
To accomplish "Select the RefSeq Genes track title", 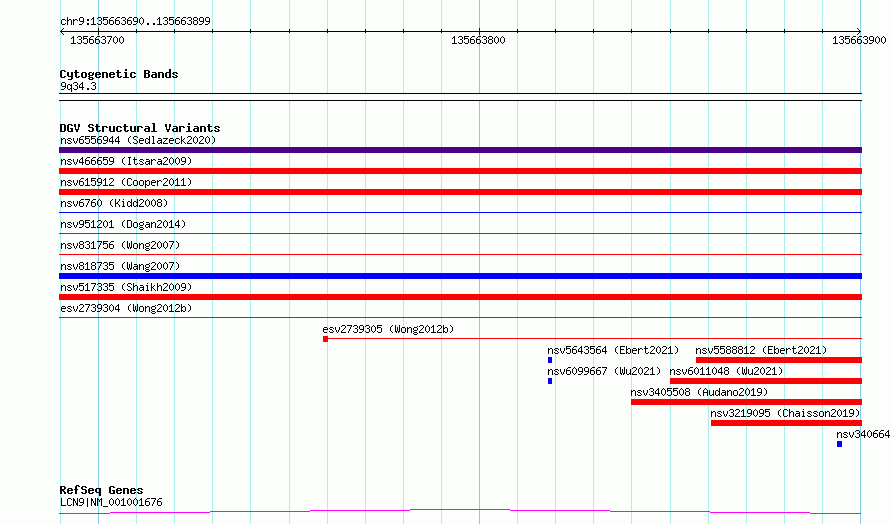I will (101, 490).
